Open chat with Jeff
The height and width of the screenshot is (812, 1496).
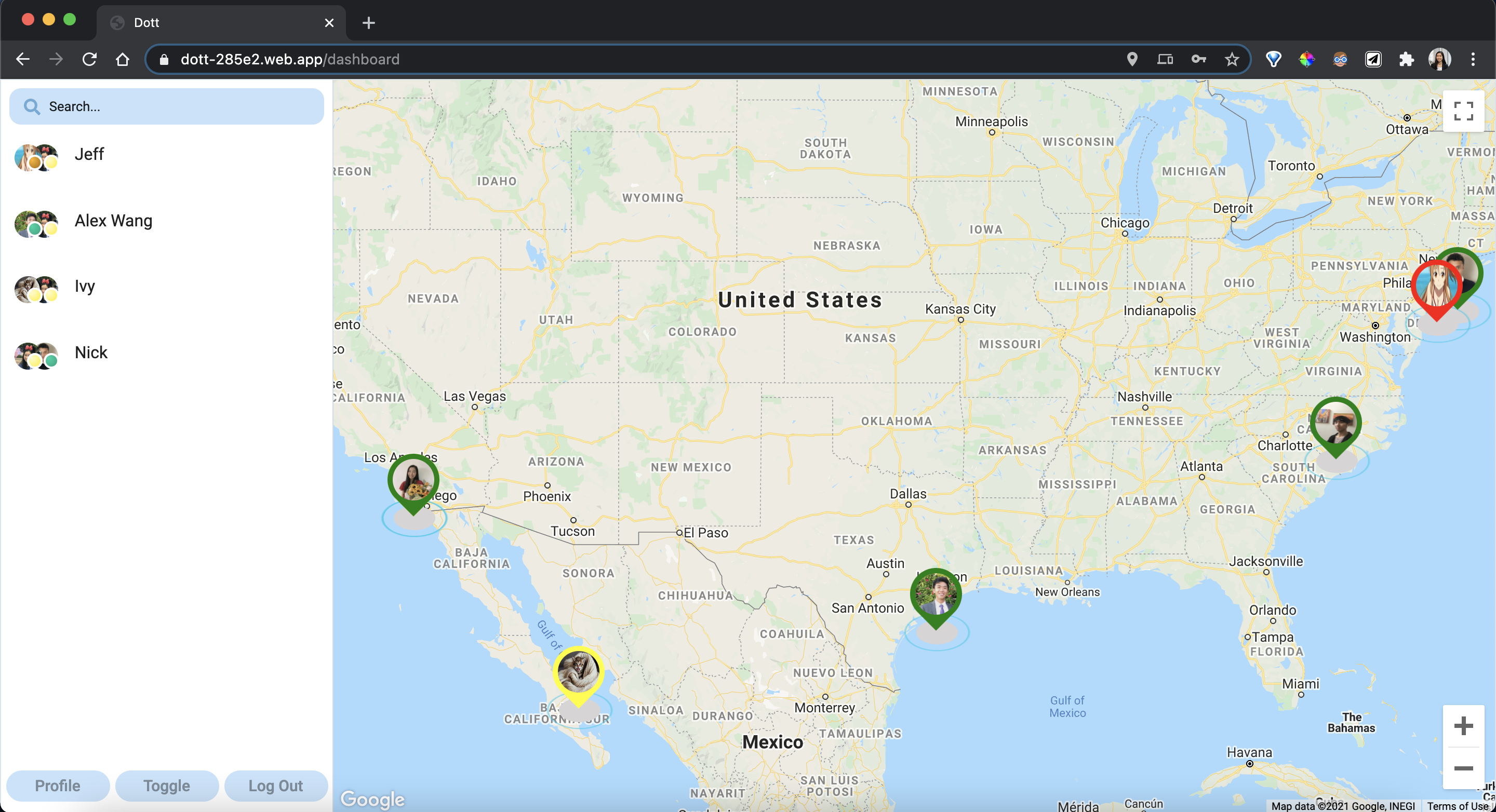coord(90,154)
